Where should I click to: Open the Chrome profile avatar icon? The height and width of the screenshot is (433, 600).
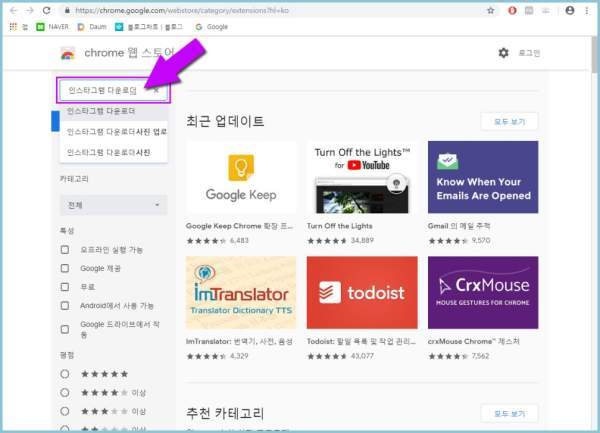coord(569,10)
